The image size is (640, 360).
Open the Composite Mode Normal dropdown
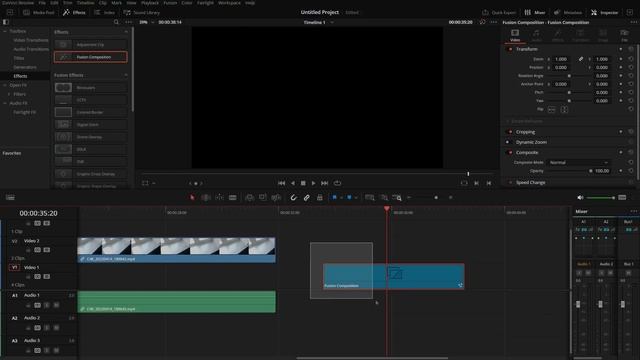point(578,162)
